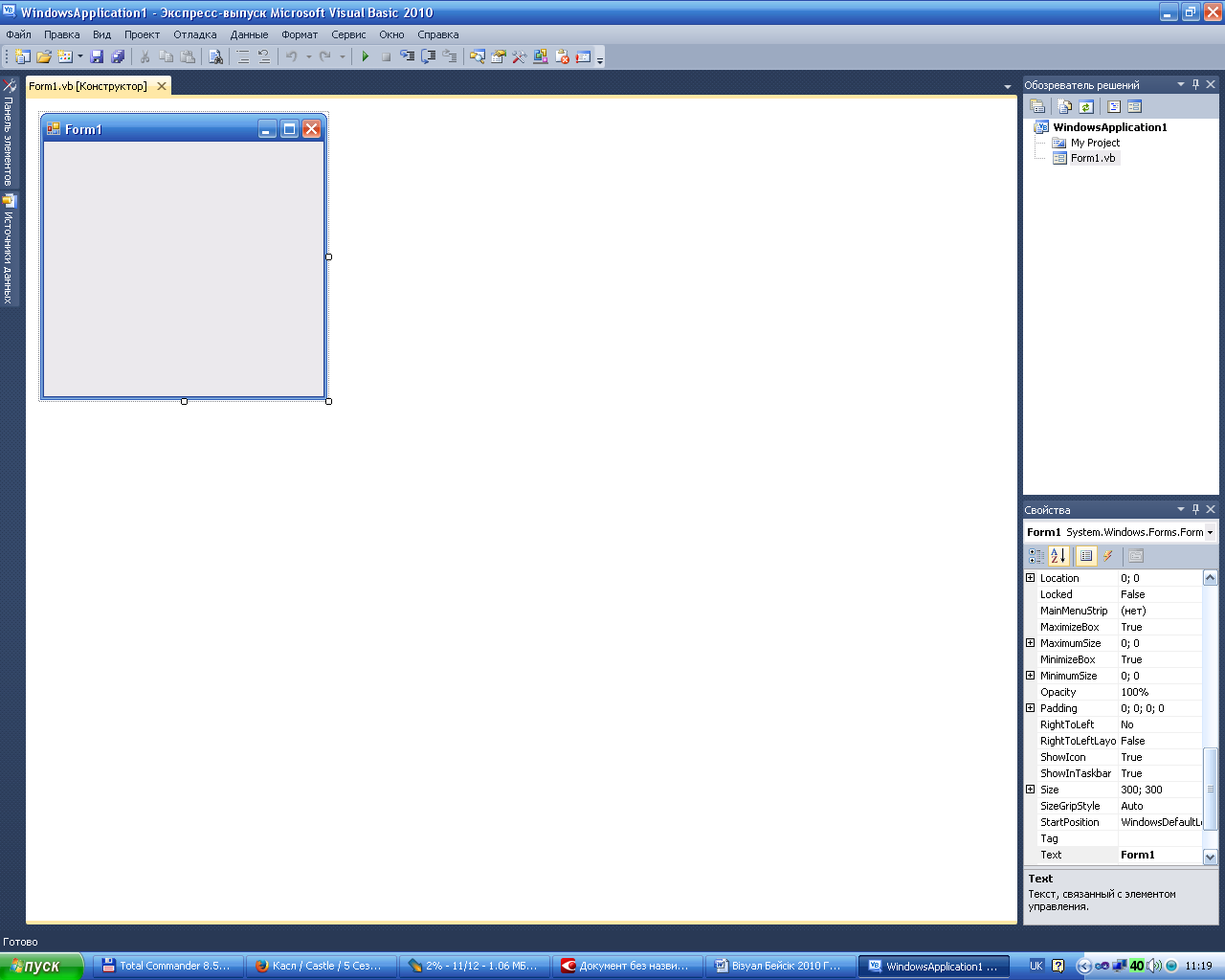
Task: Open the Form1 object selector dropdown
Action: 1211,532
